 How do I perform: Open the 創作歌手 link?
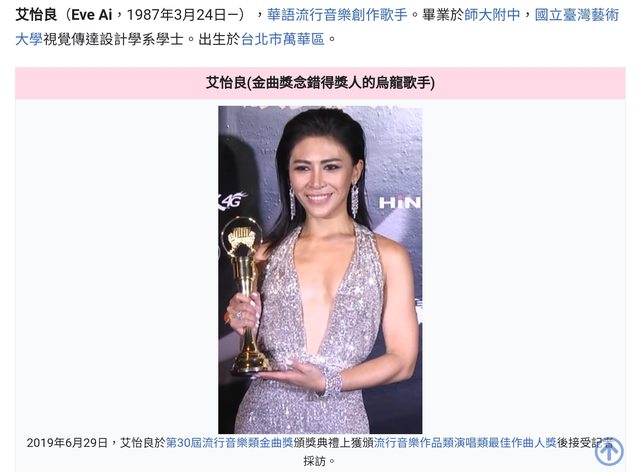[379, 15]
